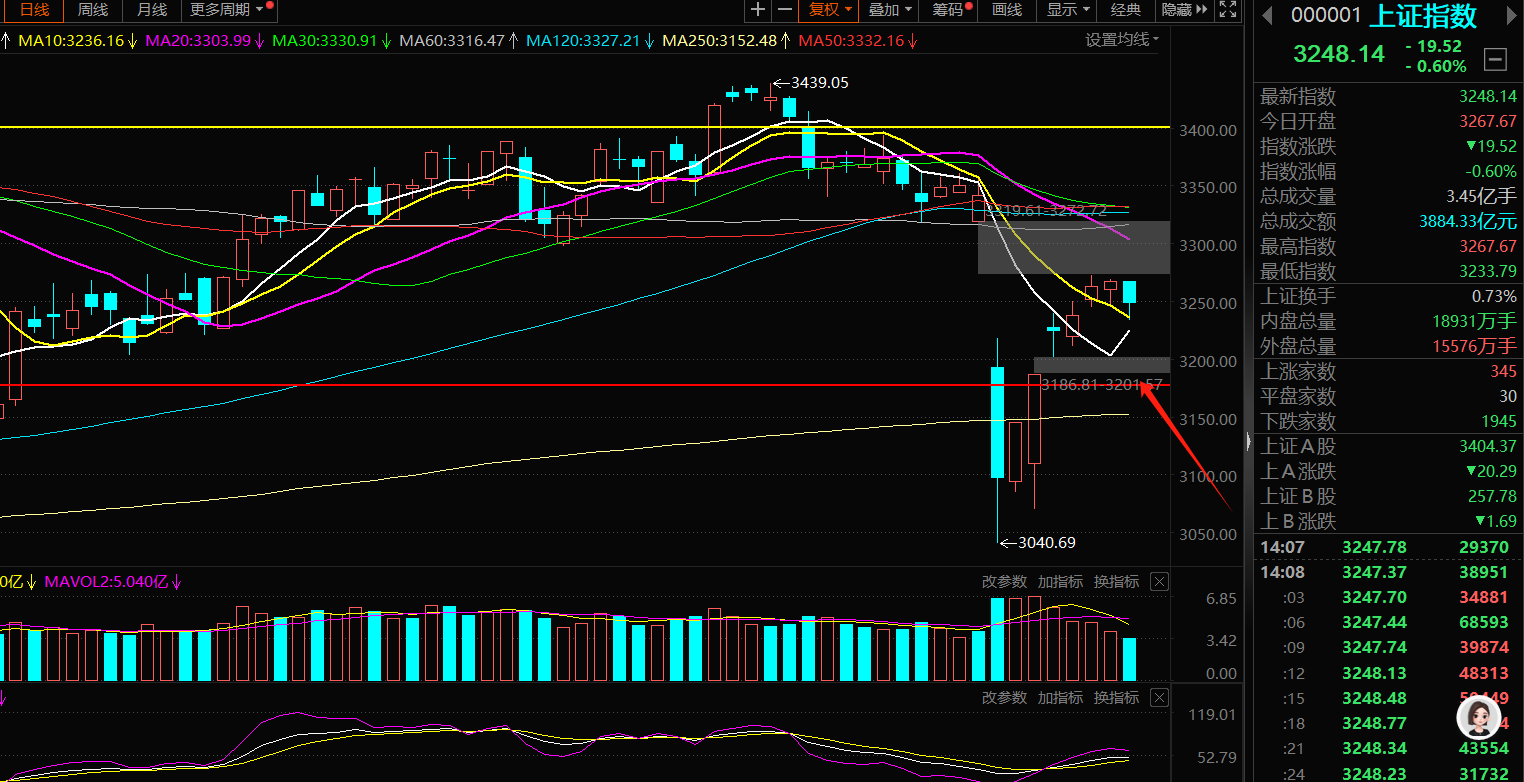Click 上涨家数 value 345
Image resolution: width=1524 pixels, height=782 pixels.
click(x=1503, y=372)
